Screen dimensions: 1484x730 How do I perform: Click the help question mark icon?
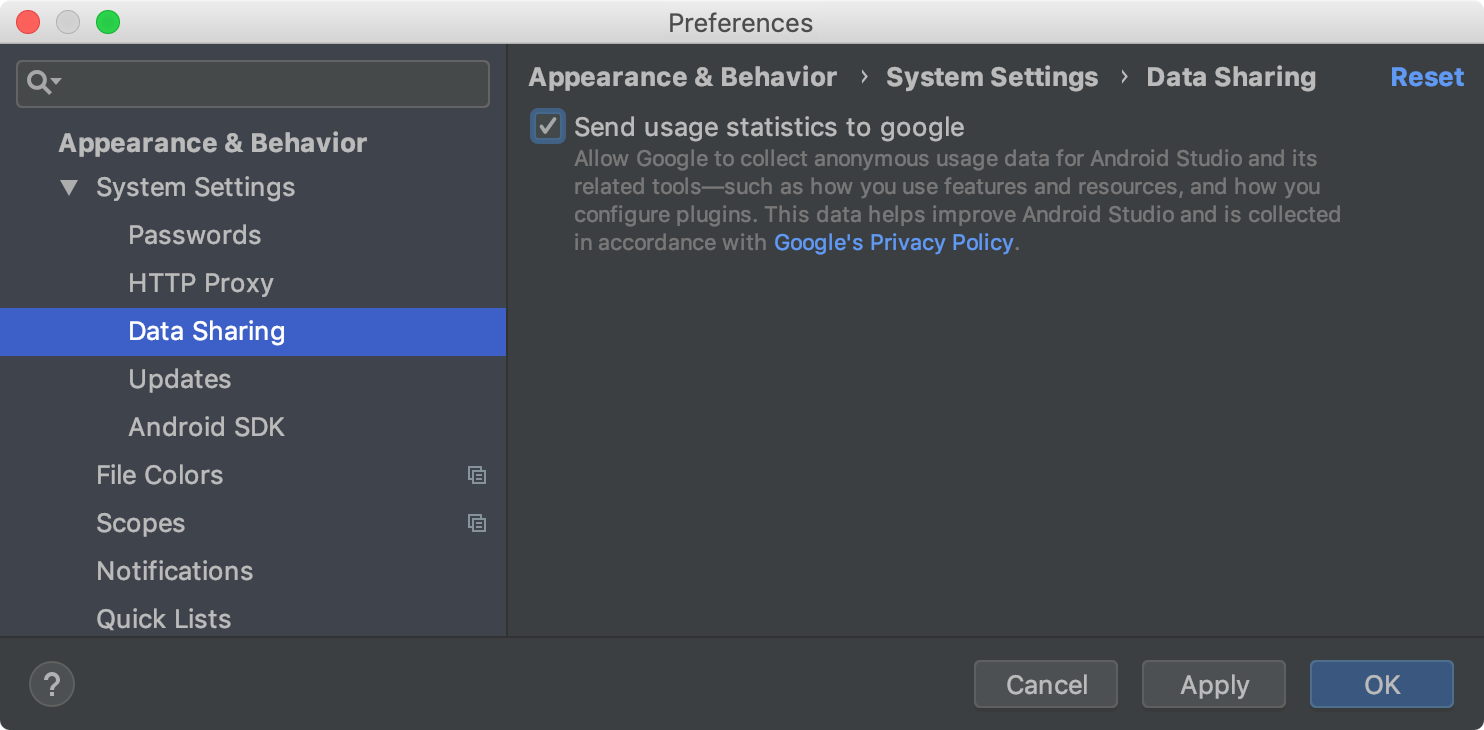click(x=52, y=685)
